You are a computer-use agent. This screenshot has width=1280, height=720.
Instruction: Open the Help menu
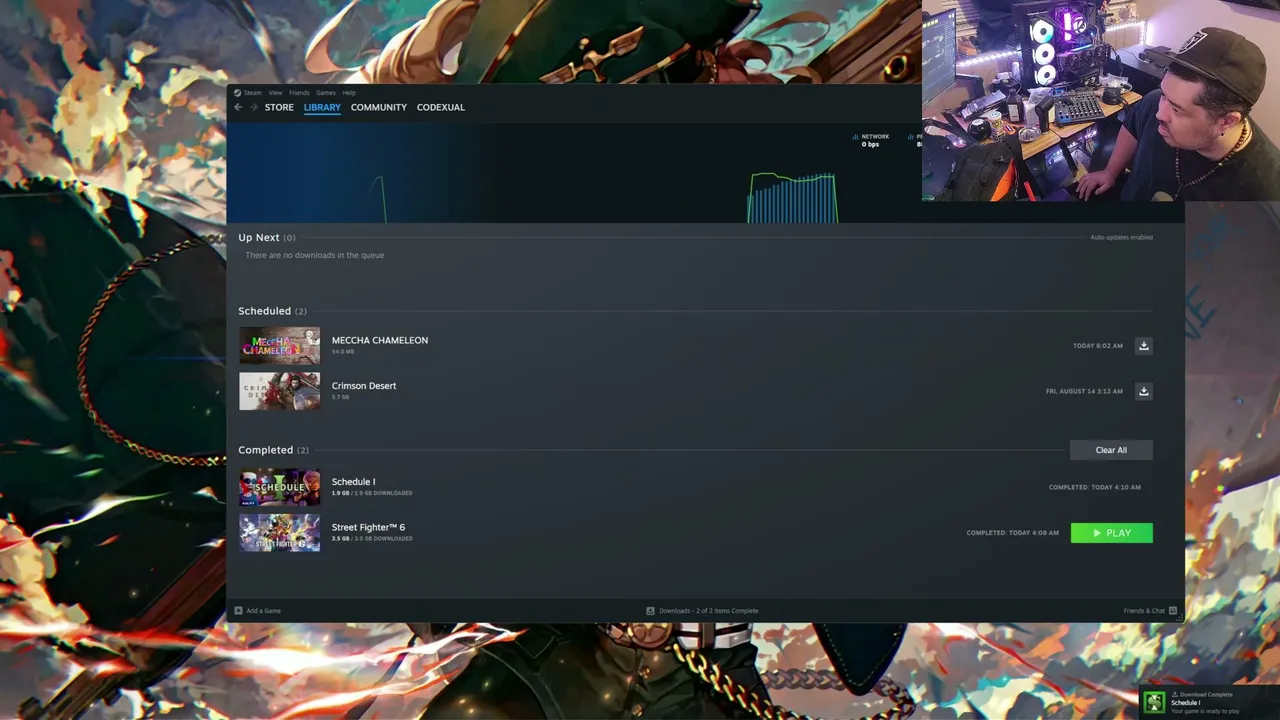click(x=349, y=93)
